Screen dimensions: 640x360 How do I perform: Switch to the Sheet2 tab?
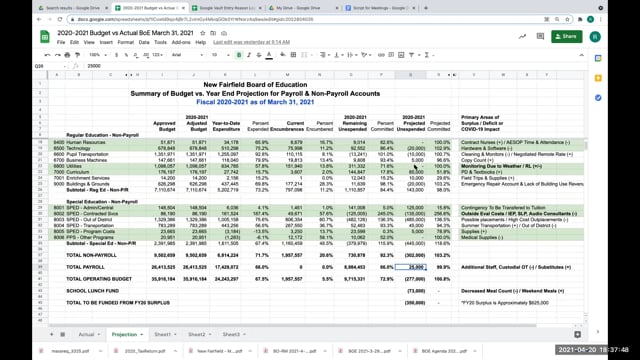pos(197,334)
